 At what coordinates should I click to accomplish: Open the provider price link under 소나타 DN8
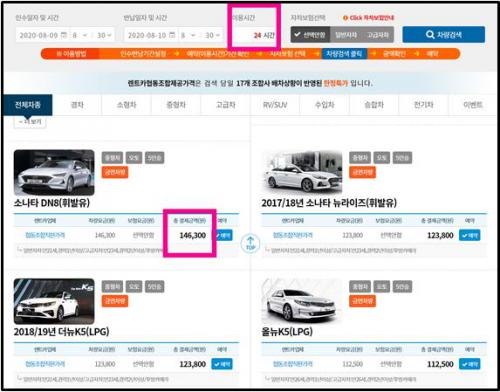tap(45, 235)
